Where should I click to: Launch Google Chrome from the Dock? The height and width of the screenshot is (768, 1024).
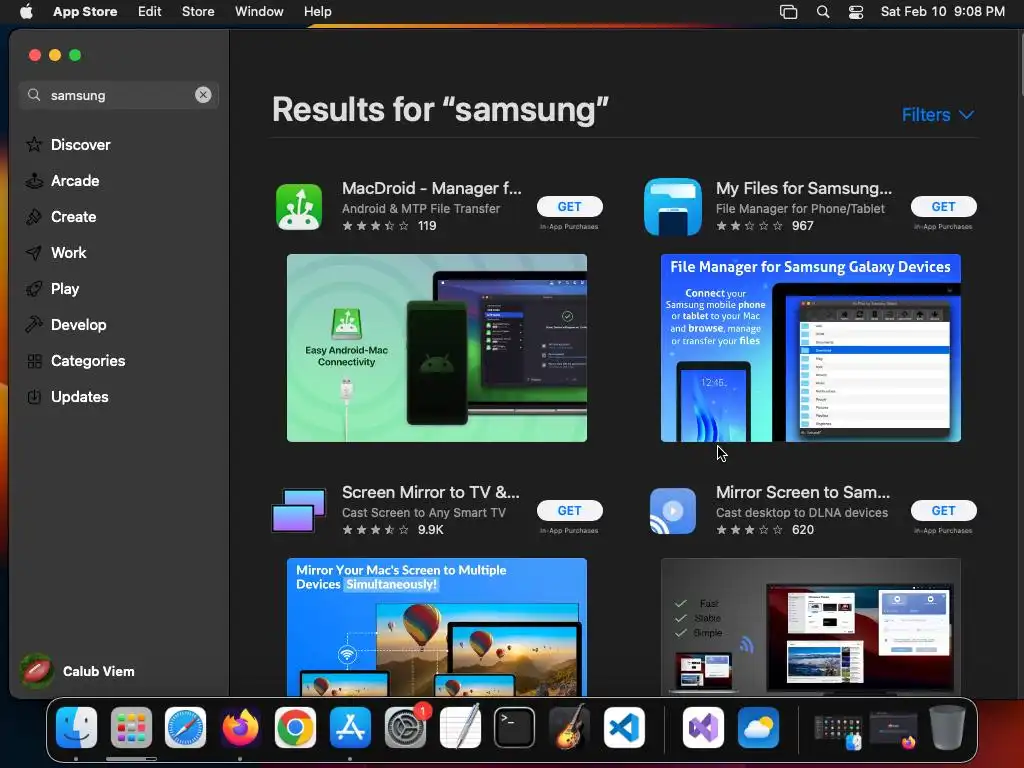click(295, 728)
